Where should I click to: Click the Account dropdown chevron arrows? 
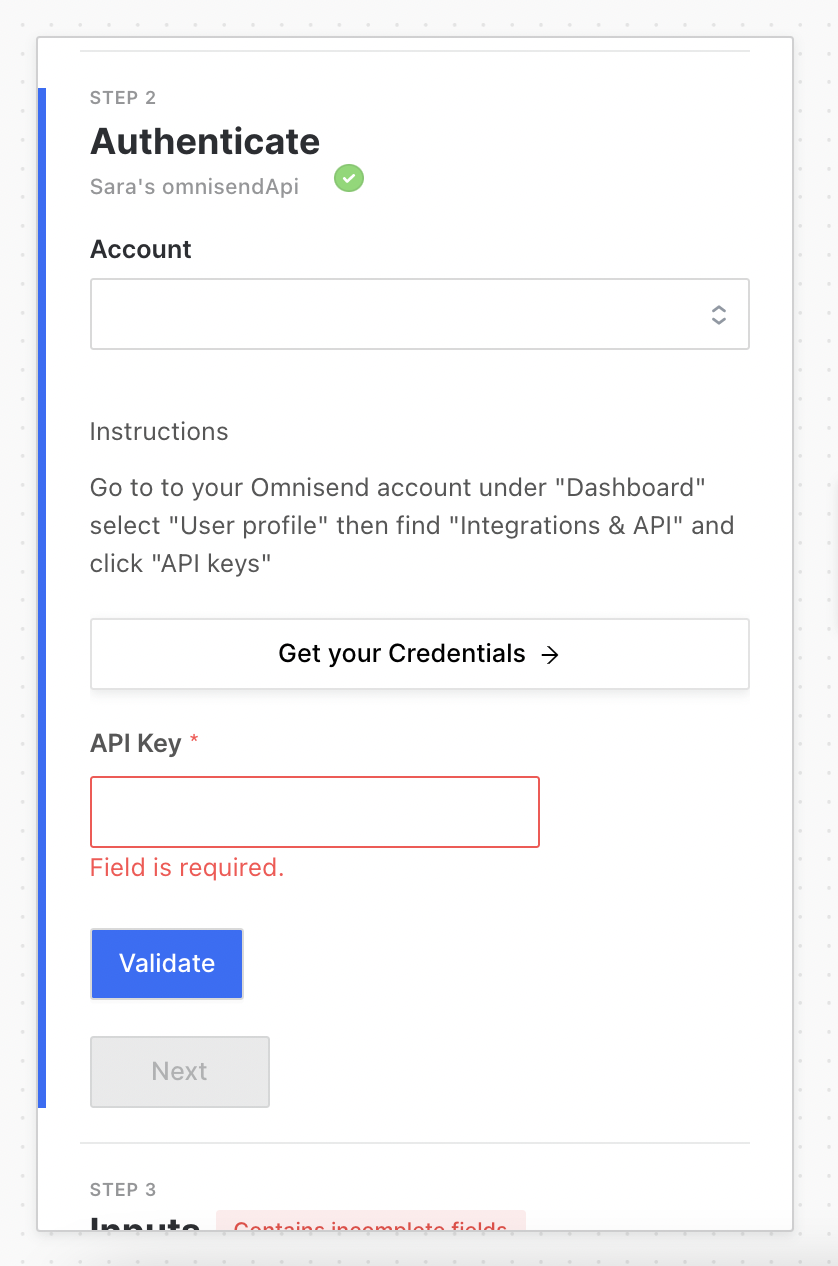tap(718, 315)
